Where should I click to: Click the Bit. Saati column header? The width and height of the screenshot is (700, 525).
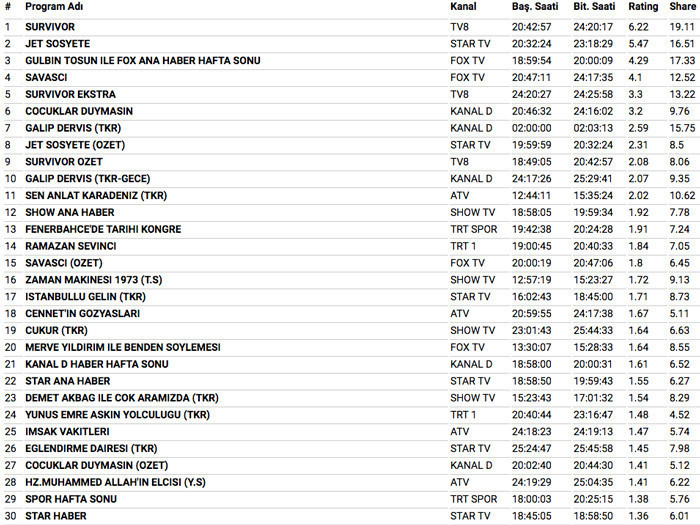click(594, 7)
